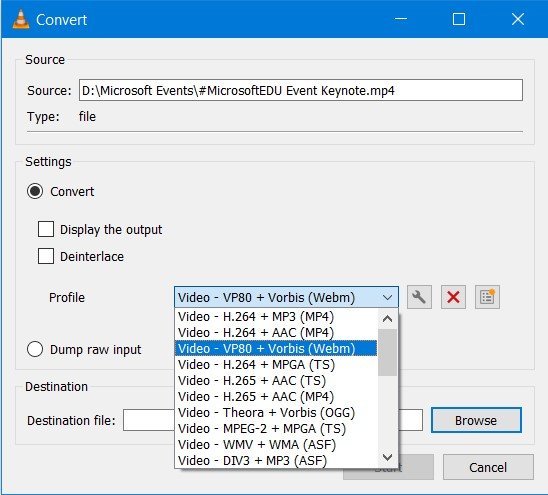Screen dimensions: 548x495
Task: Enable Display the output checkbox
Action: click(46, 229)
